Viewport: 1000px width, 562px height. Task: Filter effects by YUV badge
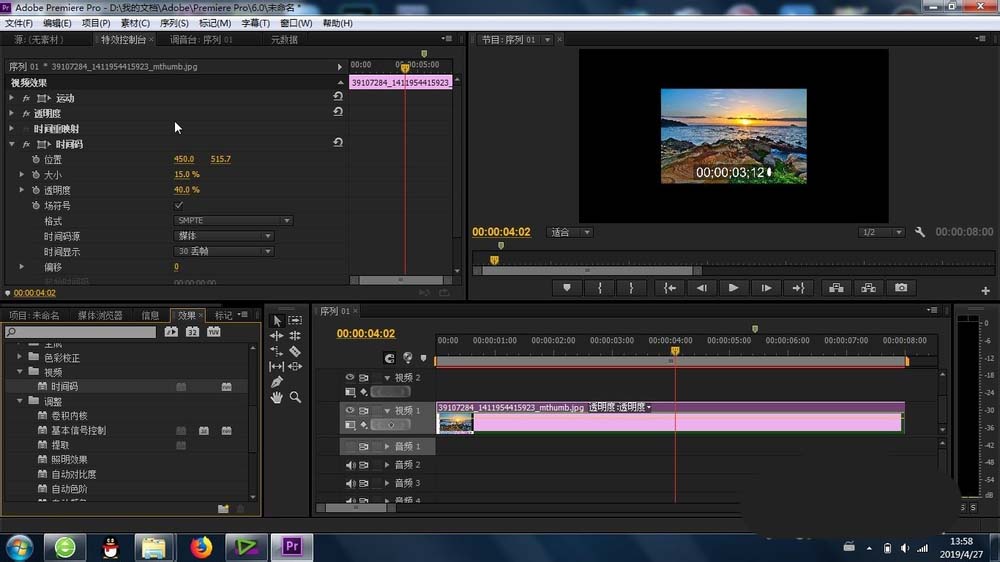pyautogui.click(x=214, y=332)
